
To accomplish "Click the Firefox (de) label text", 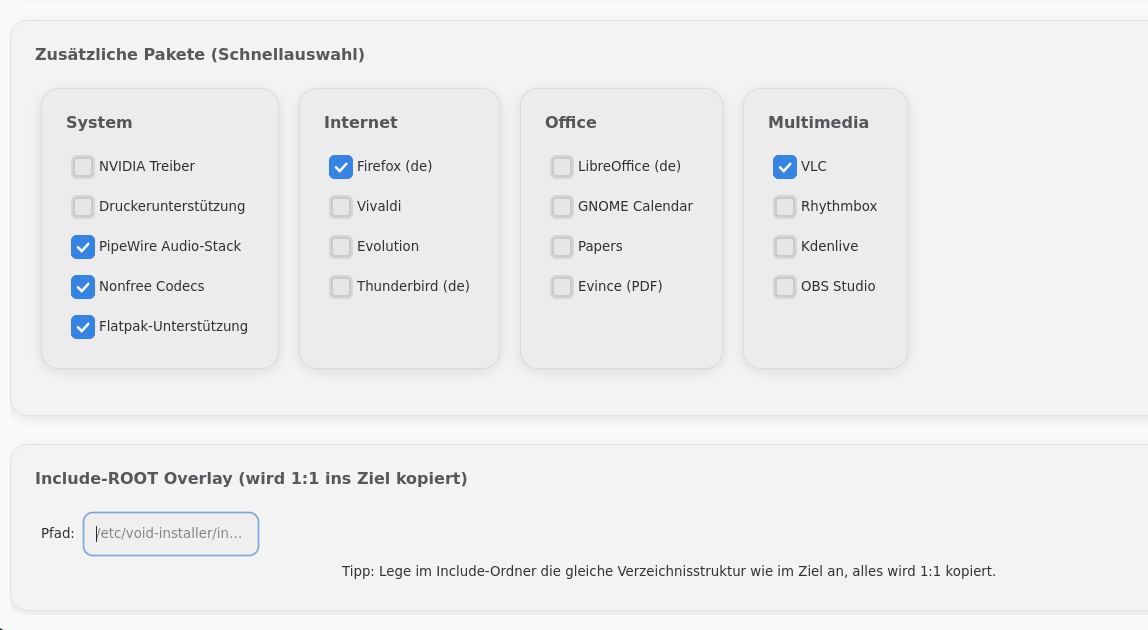I will point(394,166).
